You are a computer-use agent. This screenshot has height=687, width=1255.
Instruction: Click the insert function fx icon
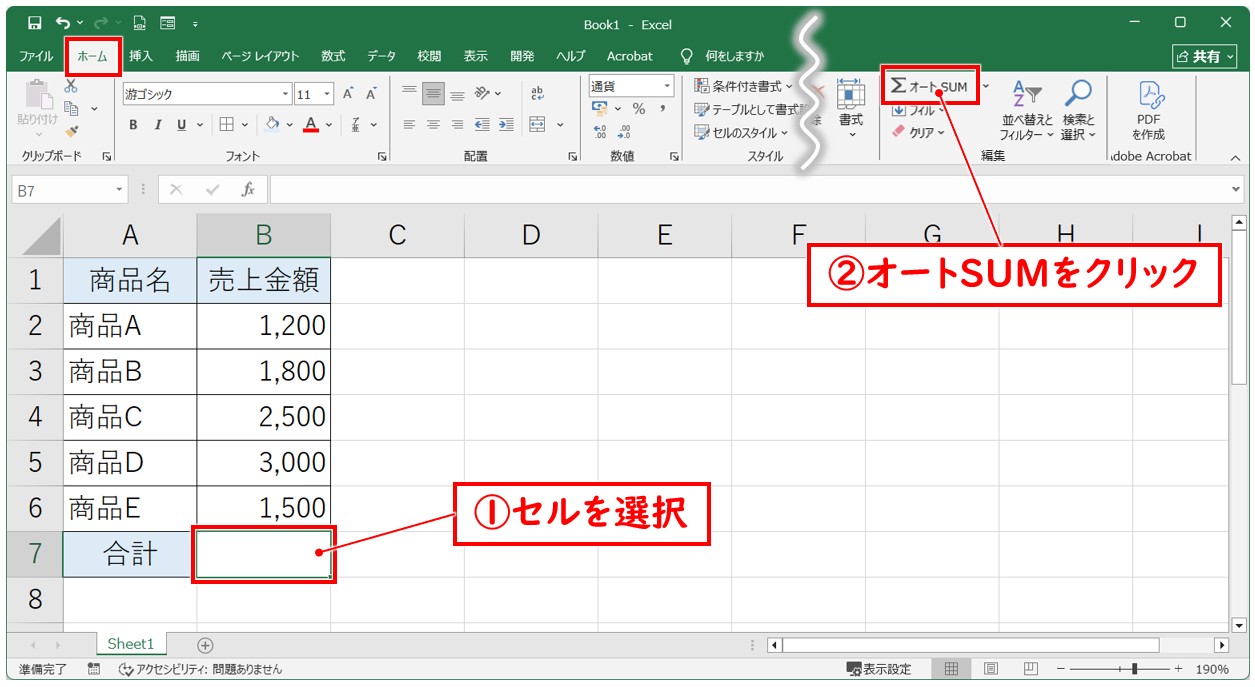[247, 189]
